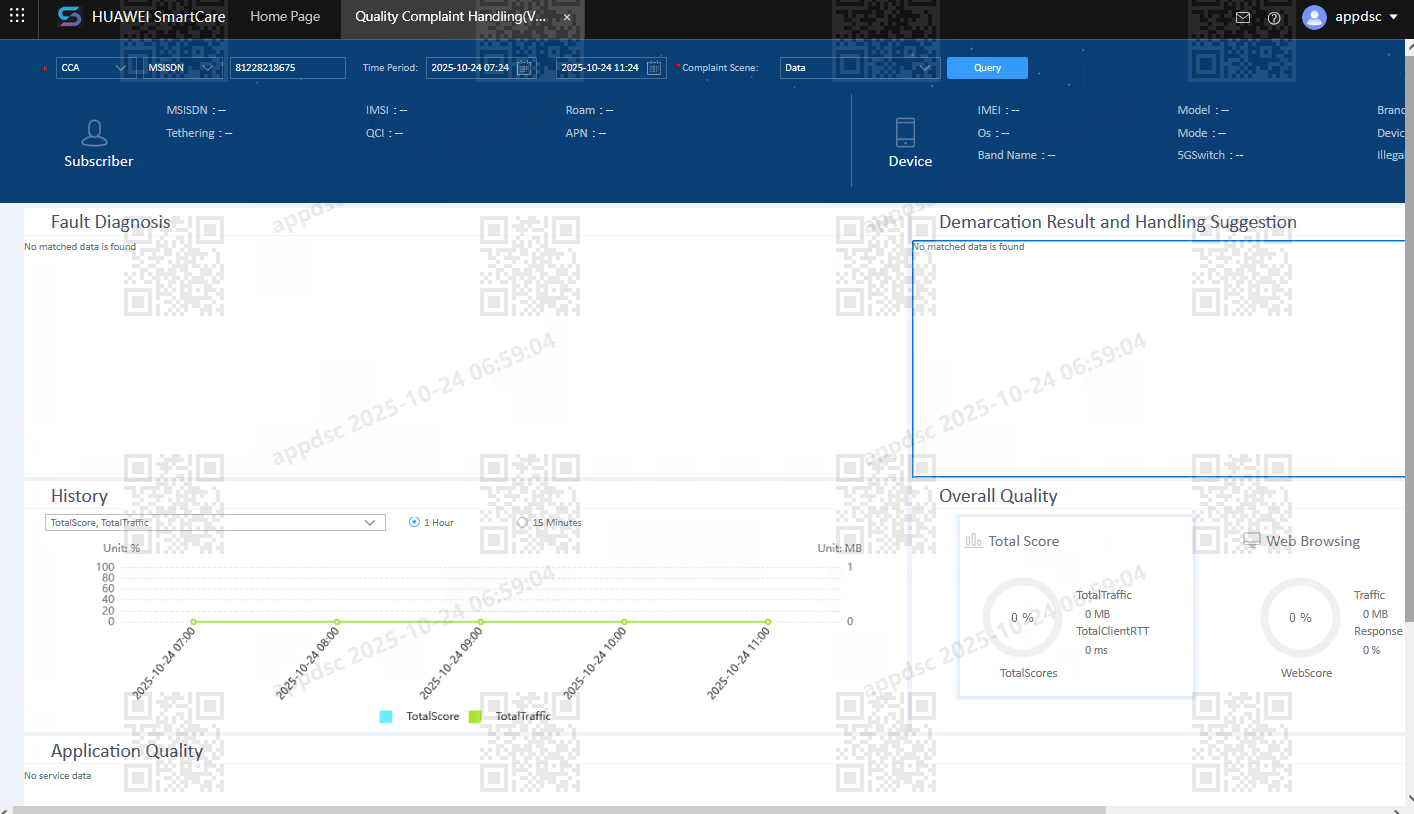Screen dimensions: 1414x814
Task: Click the Subscriber person icon
Action: 95,133
